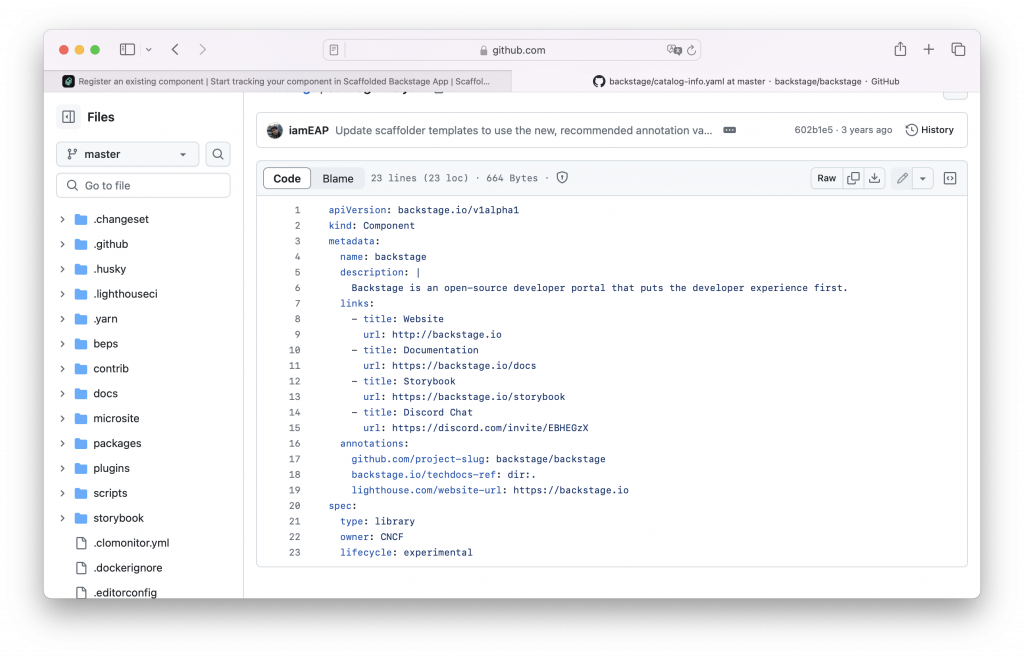Open the file History button
The height and width of the screenshot is (656, 1024).
(x=929, y=130)
